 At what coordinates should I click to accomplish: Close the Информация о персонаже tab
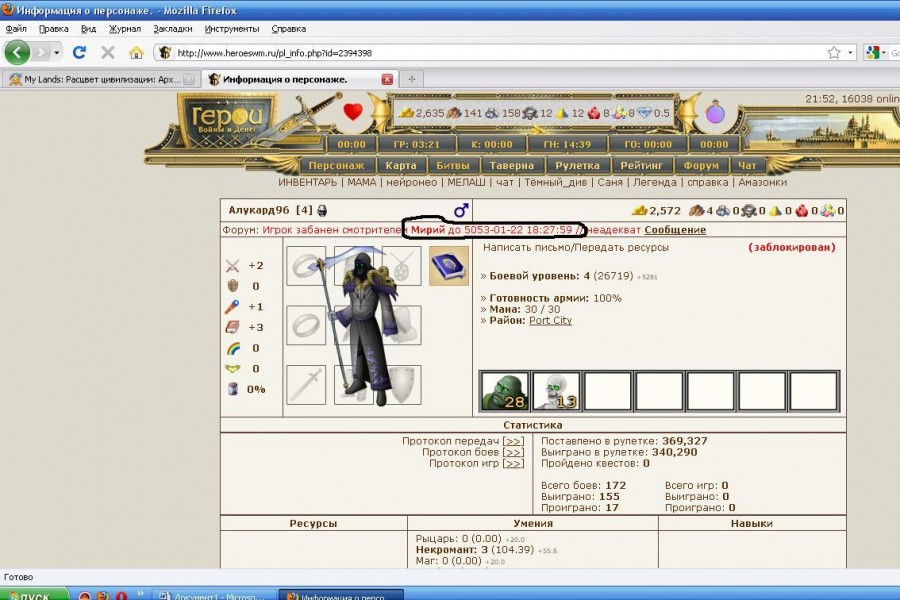click(387, 79)
